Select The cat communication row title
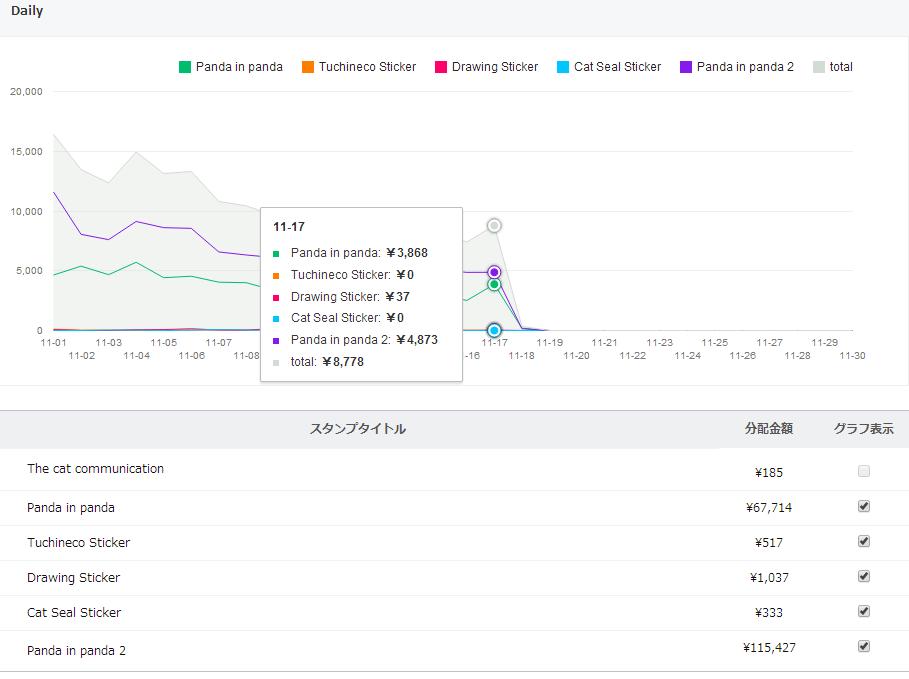Image resolution: width=909 pixels, height=679 pixels. point(95,469)
